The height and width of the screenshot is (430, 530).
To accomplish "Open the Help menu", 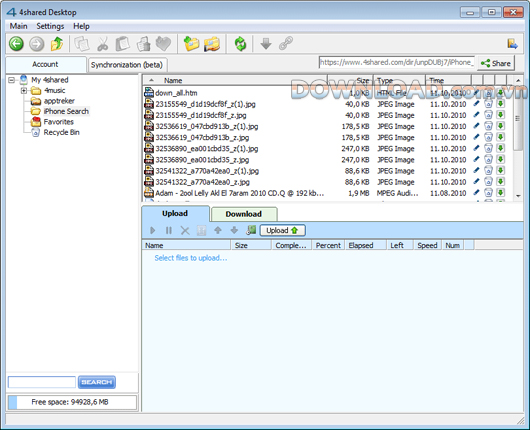I will tap(81, 26).
